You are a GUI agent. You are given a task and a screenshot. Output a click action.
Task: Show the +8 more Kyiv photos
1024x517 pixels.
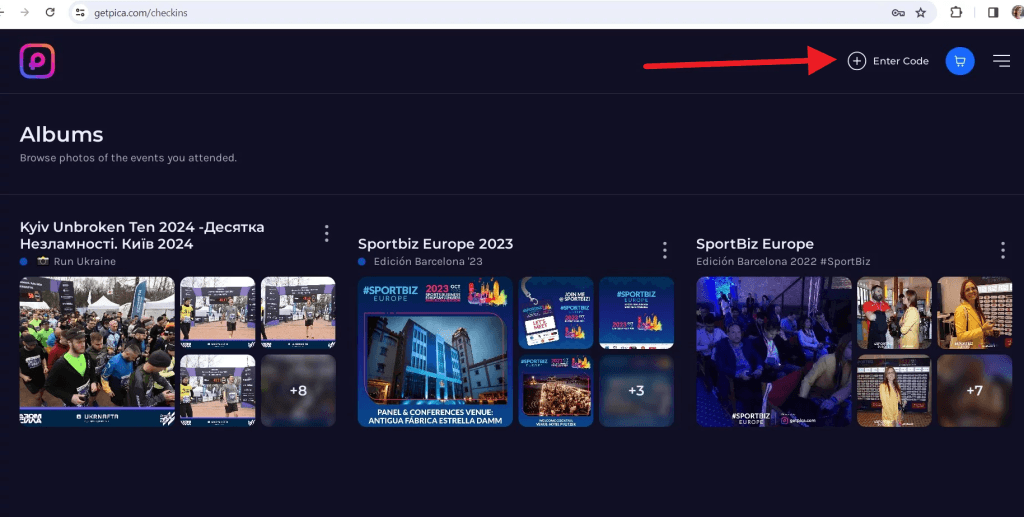coord(298,390)
